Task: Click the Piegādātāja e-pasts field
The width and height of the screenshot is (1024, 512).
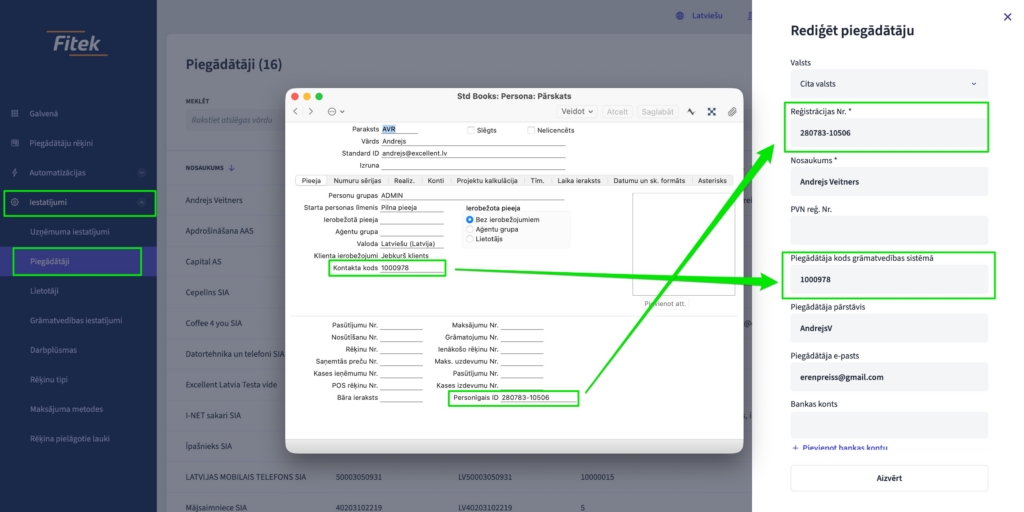Action: point(889,377)
